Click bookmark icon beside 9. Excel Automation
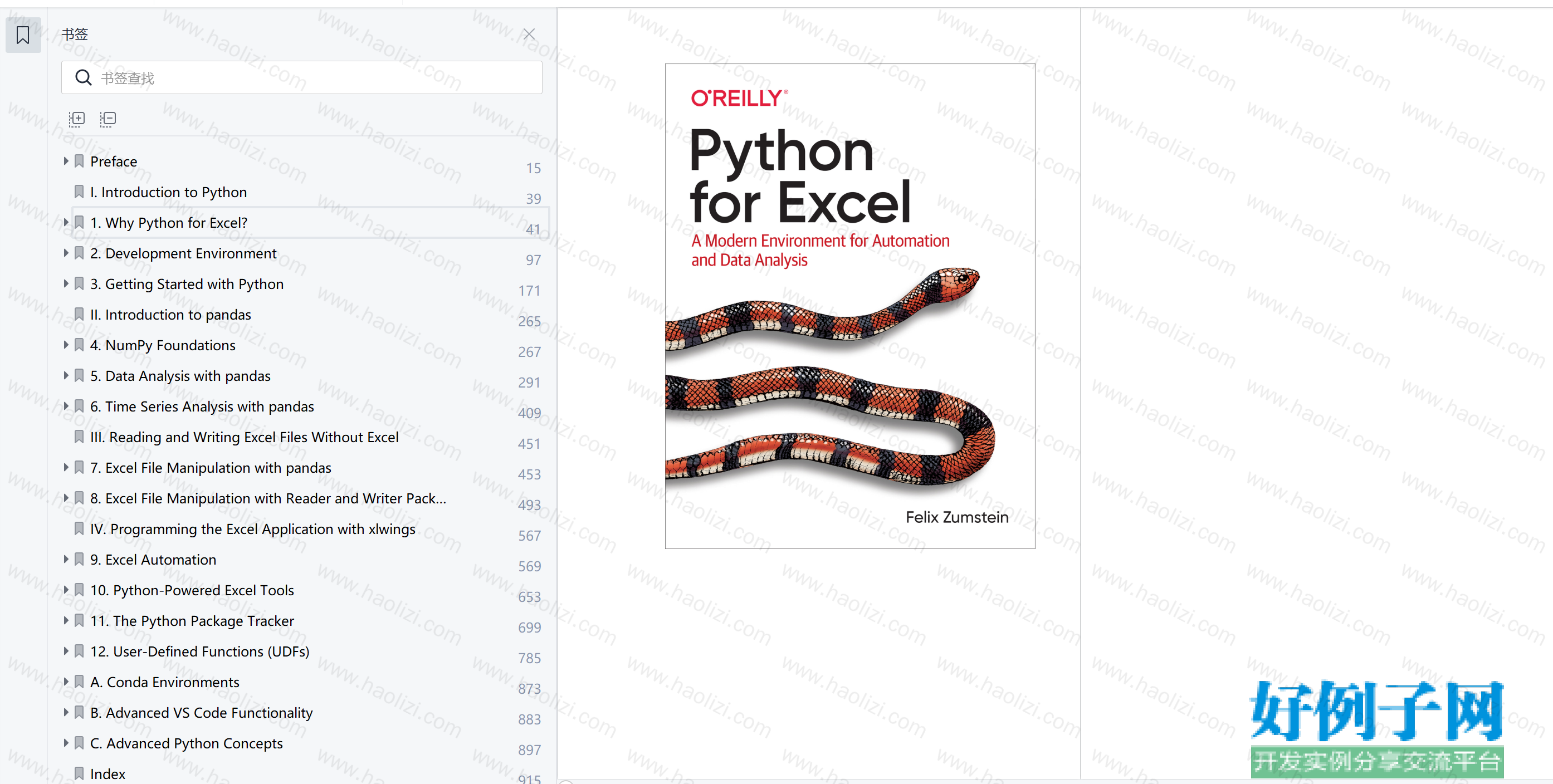This screenshot has height=784, width=1553. point(79,559)
